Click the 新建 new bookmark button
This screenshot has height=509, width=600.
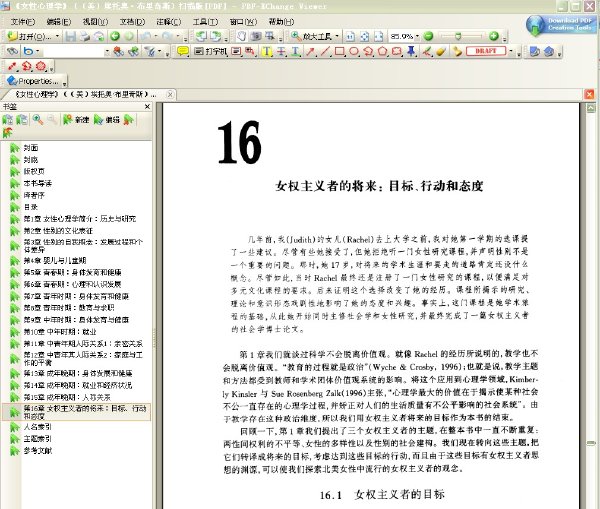[76, 120]
